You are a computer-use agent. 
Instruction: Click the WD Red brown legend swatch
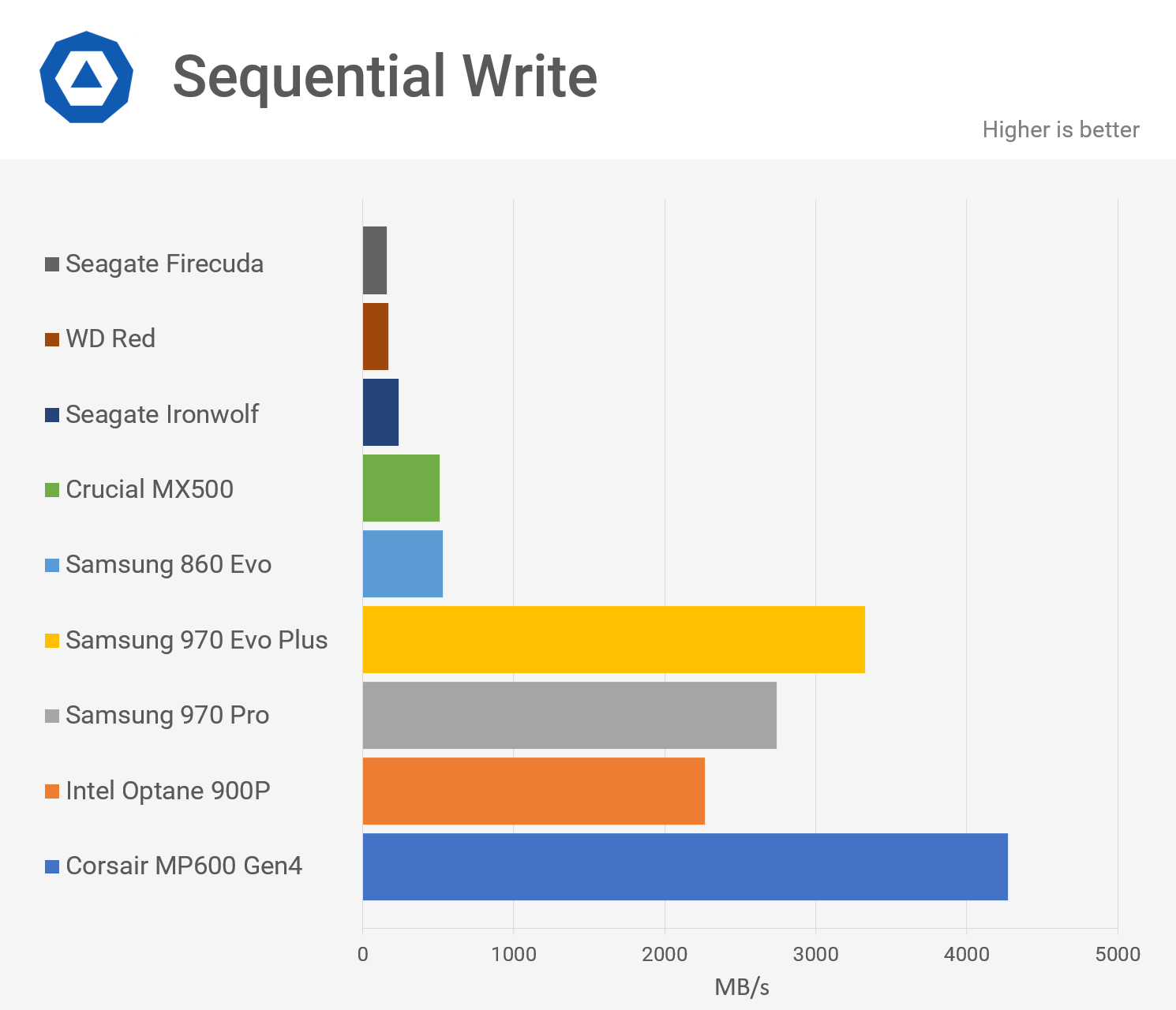click(x=52, y=340)
